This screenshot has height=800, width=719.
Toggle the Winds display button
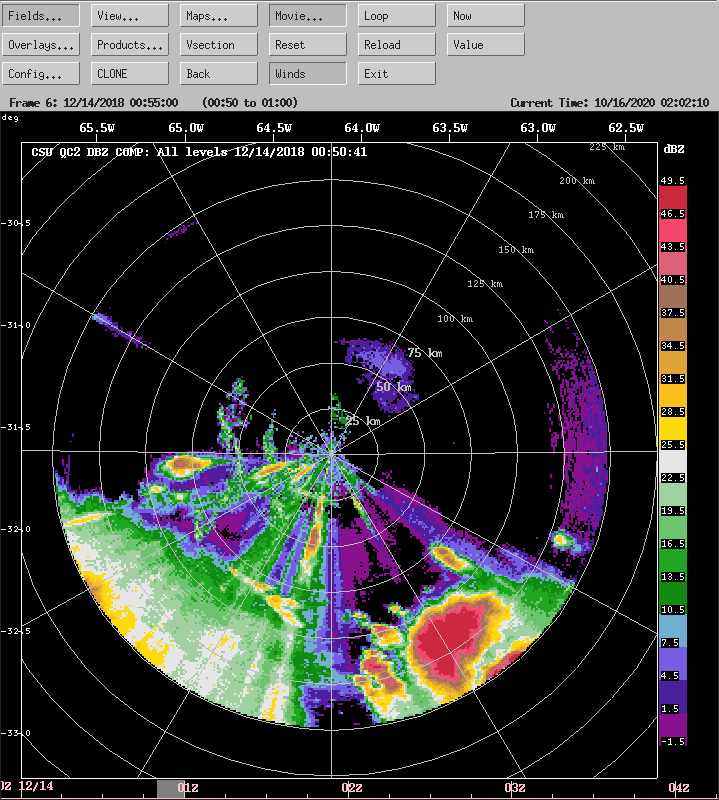(308, 74)
